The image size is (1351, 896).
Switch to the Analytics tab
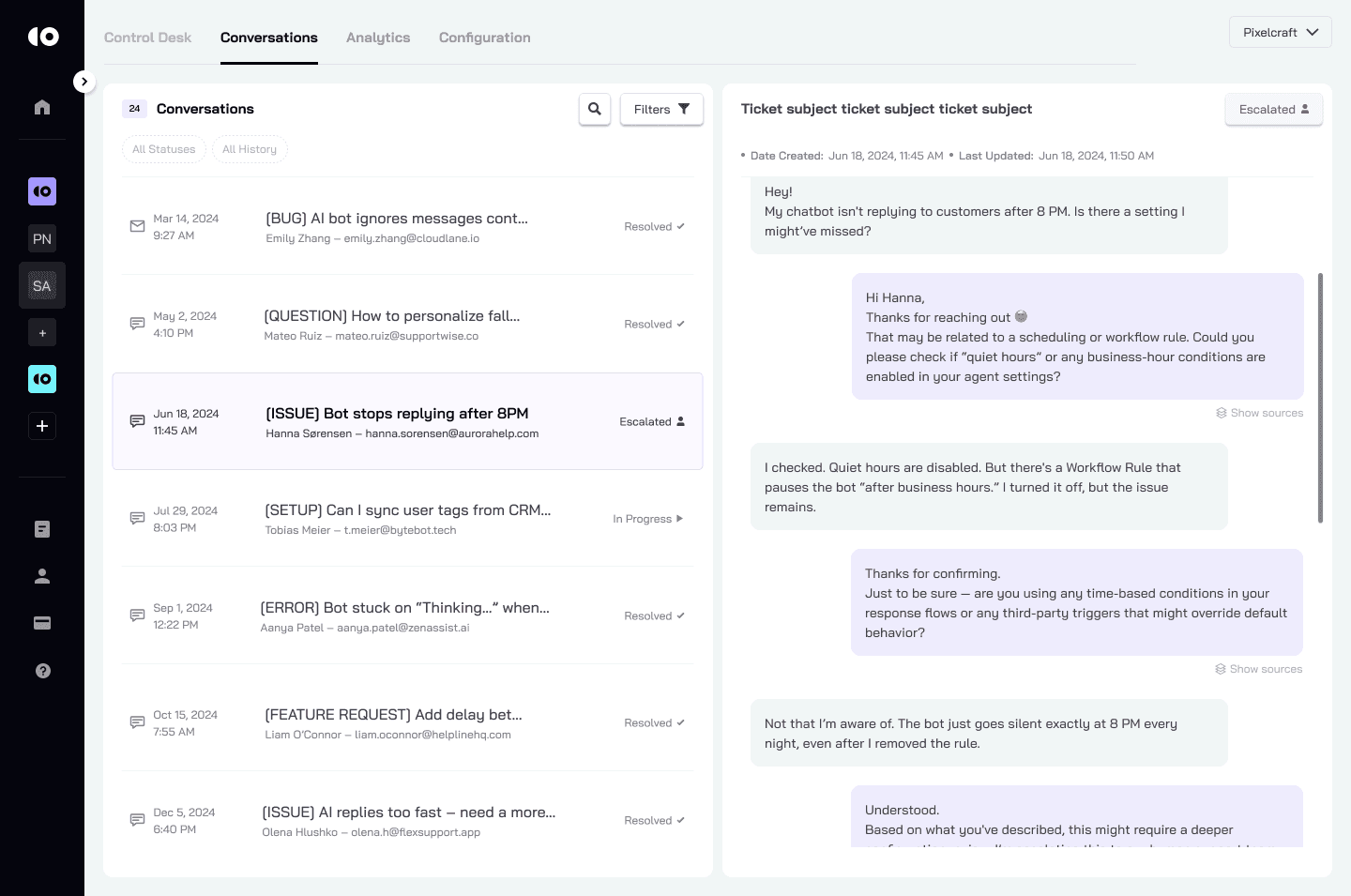point(378,38)
